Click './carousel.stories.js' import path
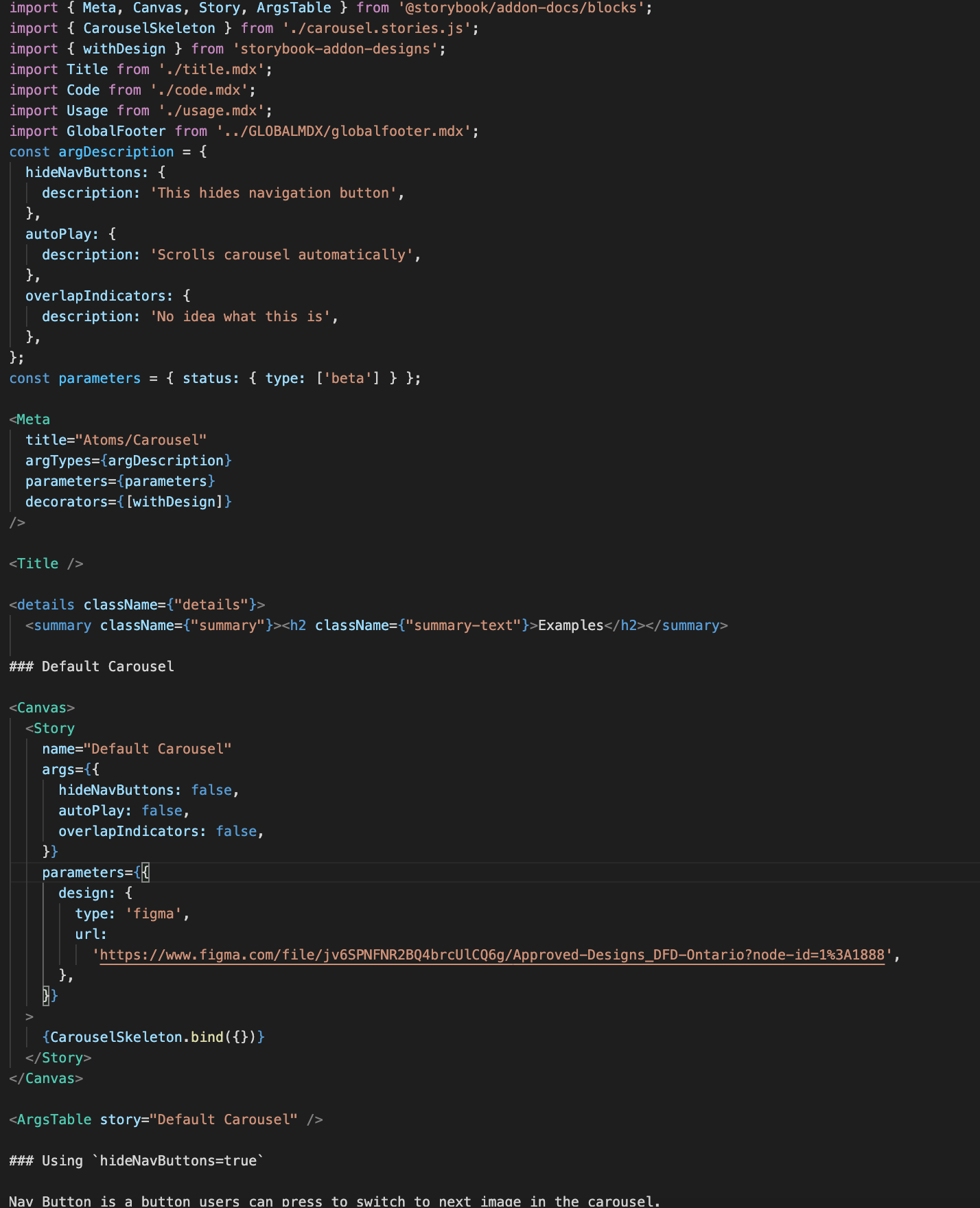Screen dimensions: 980x1208 (x=377, y=28)
